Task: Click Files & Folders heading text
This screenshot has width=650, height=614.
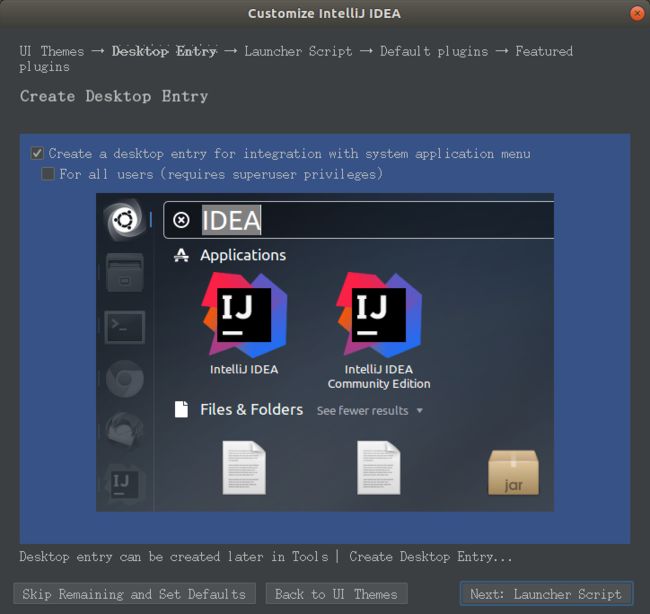Action: (x=252, y=410)
